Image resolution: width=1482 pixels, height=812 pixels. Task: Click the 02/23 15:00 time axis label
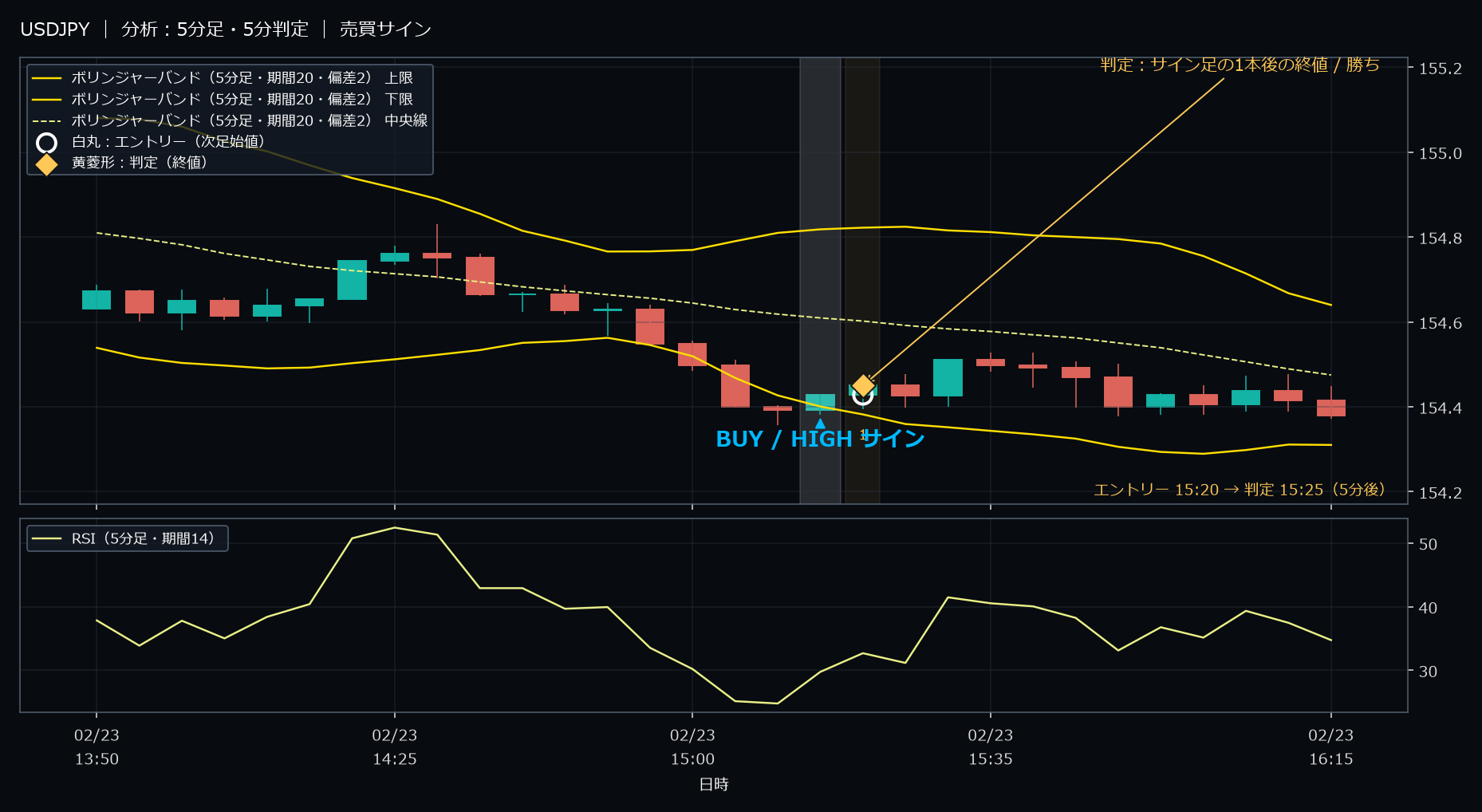[x=692, y=747]
